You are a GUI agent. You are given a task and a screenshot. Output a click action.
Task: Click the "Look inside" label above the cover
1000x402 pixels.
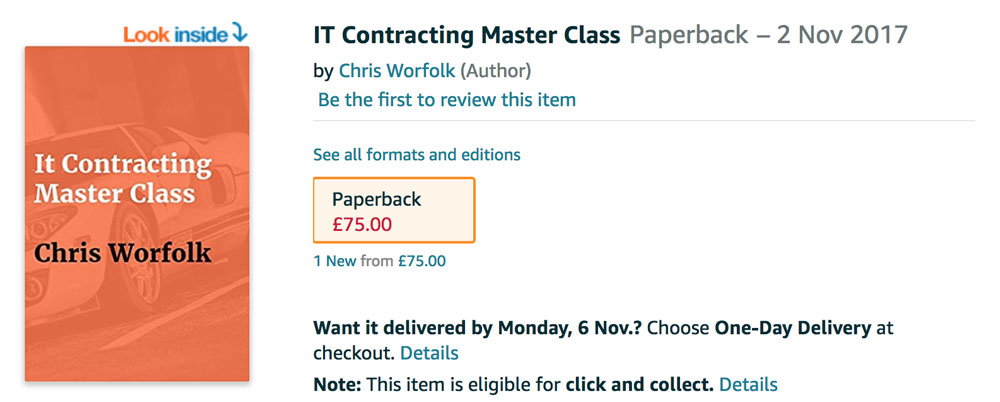[x=175, y=34]
